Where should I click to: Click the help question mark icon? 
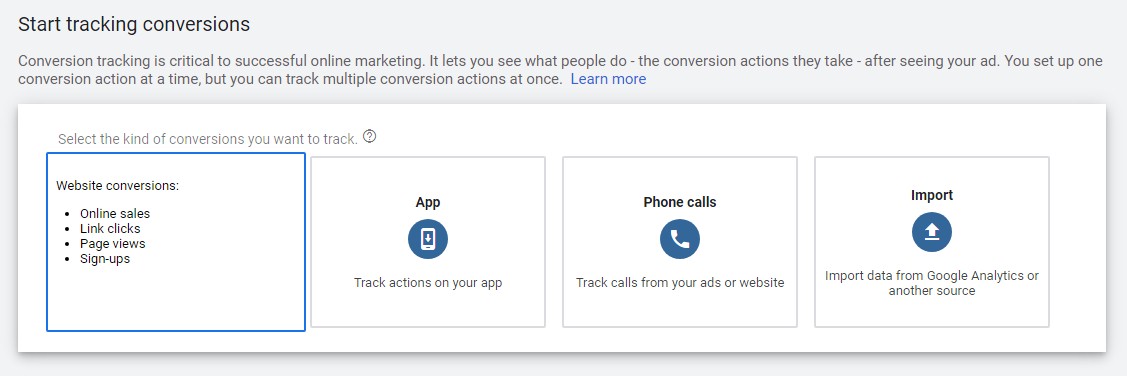pos(369,136)
